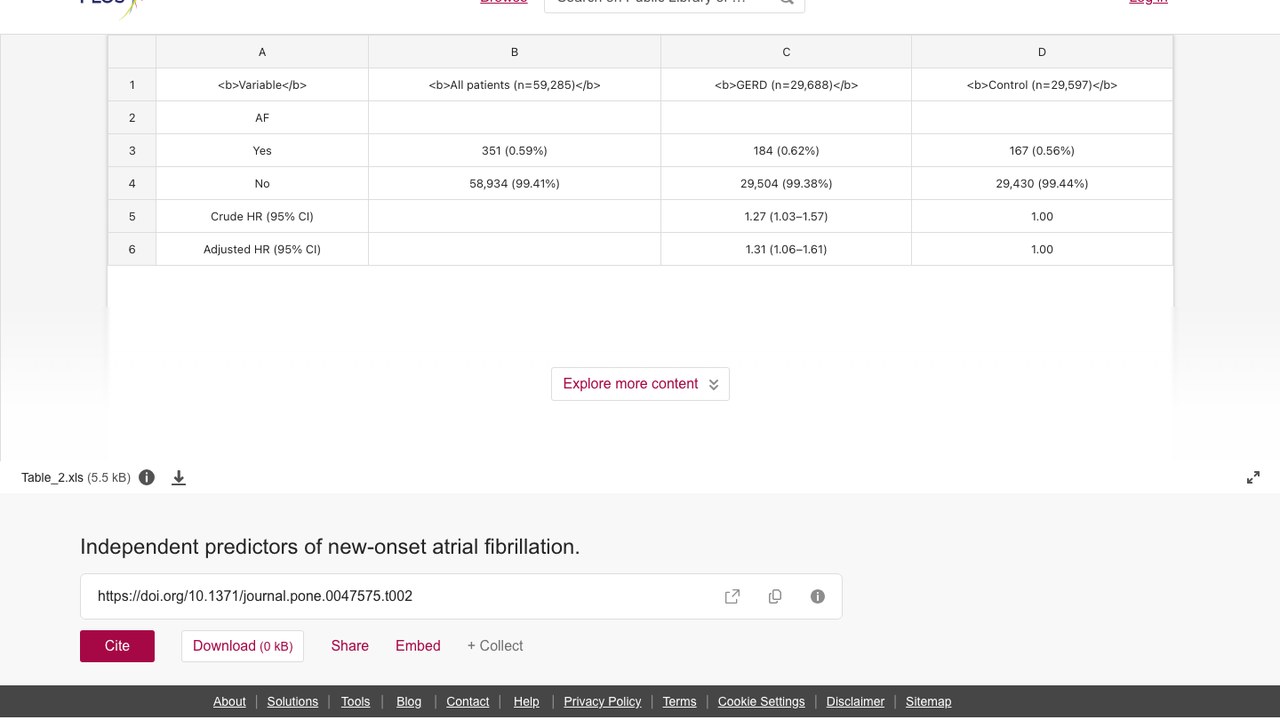This screenshot has width=1280, height=720.
Task: Open Cookie Settings in the footer
Action: tap(761, 701)
